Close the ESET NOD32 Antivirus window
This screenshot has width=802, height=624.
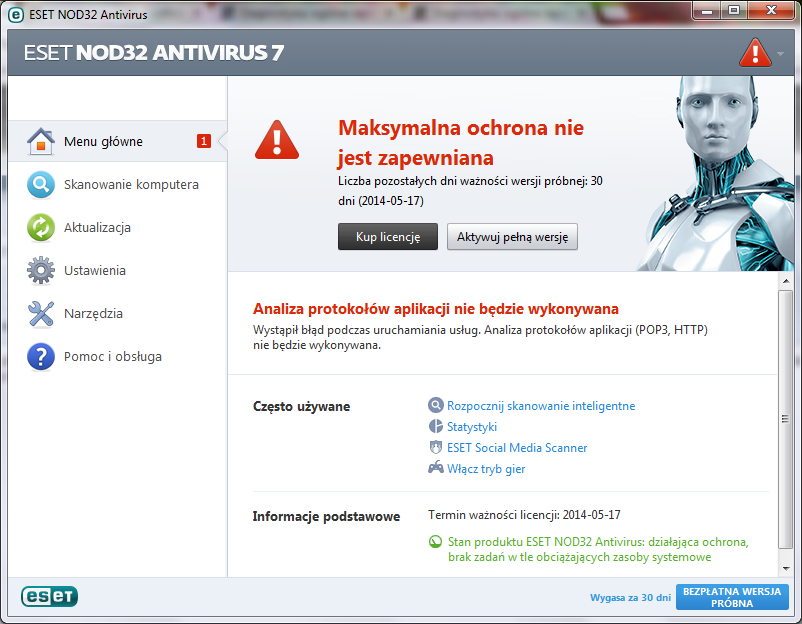pos(771,11)
